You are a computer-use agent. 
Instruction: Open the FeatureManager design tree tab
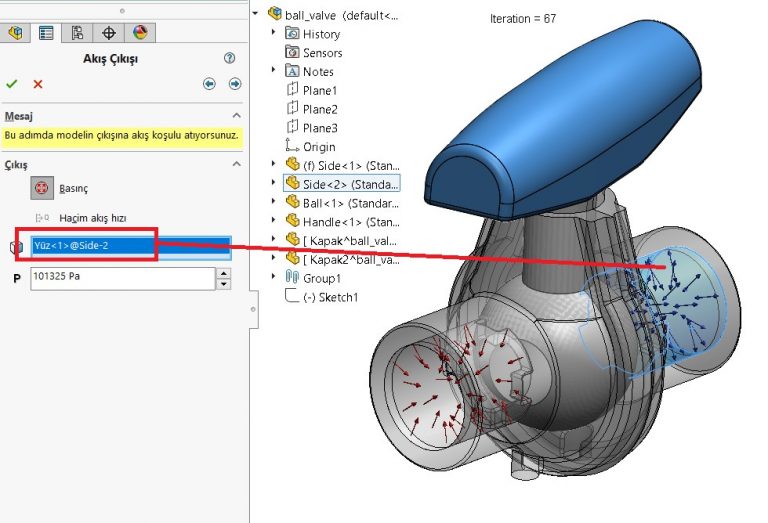tap(15, 33)
